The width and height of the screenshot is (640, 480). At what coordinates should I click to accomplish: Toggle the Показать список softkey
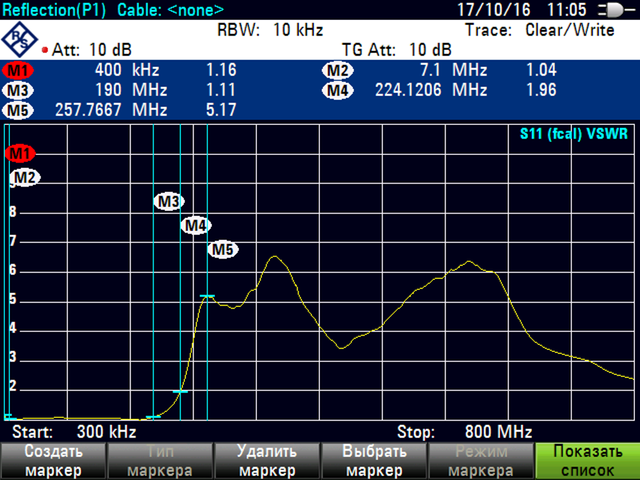[x=587, y=461]
